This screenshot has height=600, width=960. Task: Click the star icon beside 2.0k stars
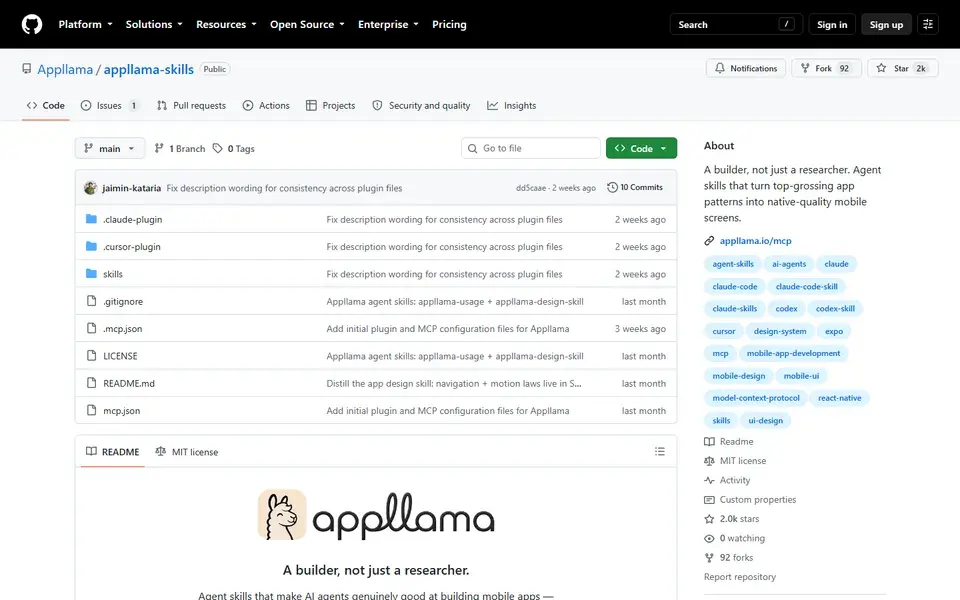709,519
